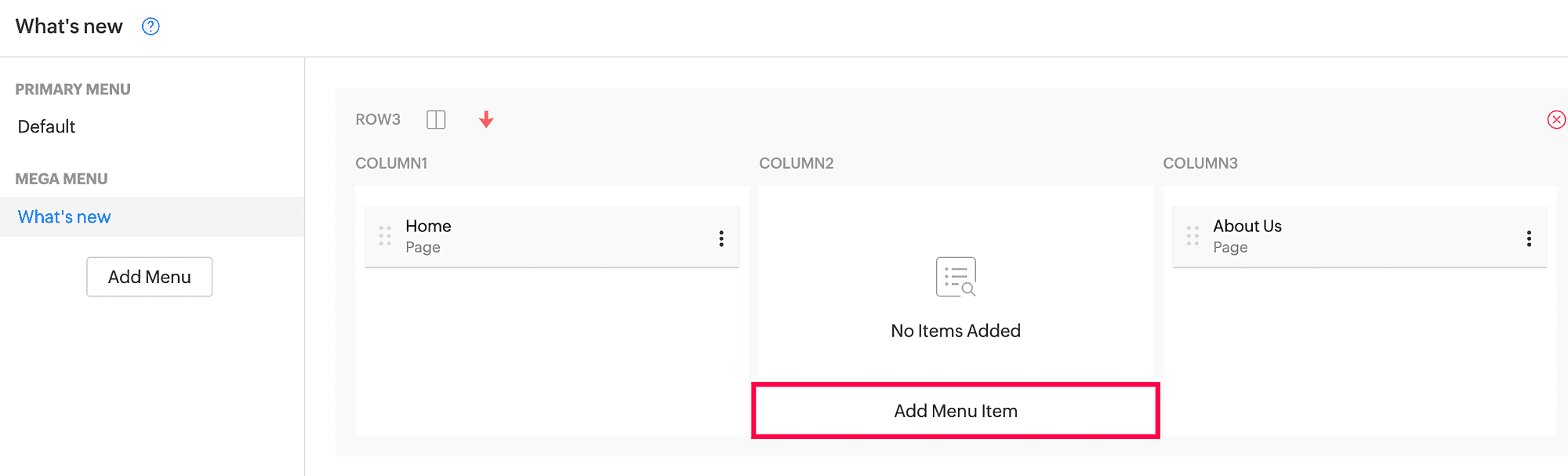Click Add Menu Item in Column2
1568x476 pixels.
955,411
